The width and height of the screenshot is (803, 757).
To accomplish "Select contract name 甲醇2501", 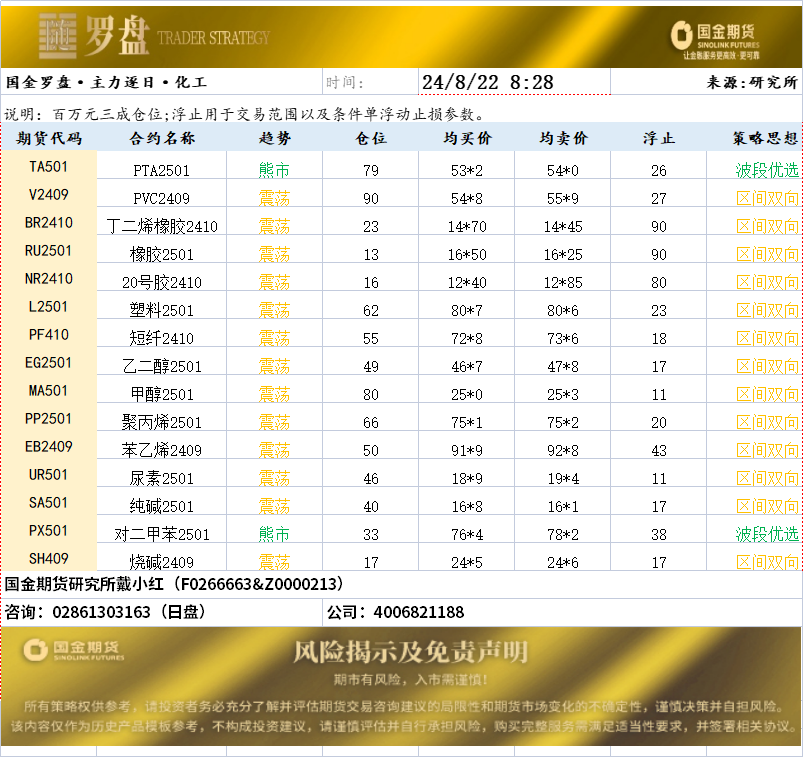I will click(162, 394).
